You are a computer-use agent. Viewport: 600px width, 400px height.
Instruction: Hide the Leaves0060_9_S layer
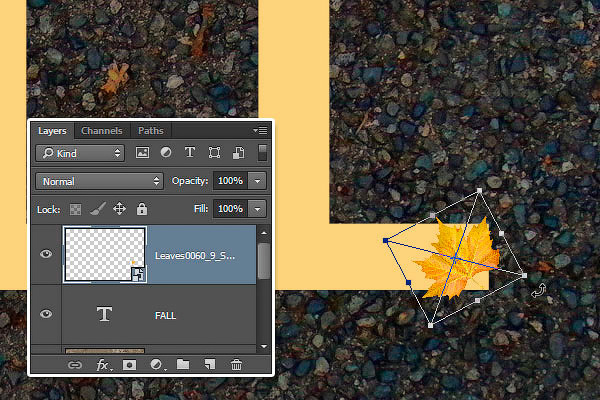[46, 254]
